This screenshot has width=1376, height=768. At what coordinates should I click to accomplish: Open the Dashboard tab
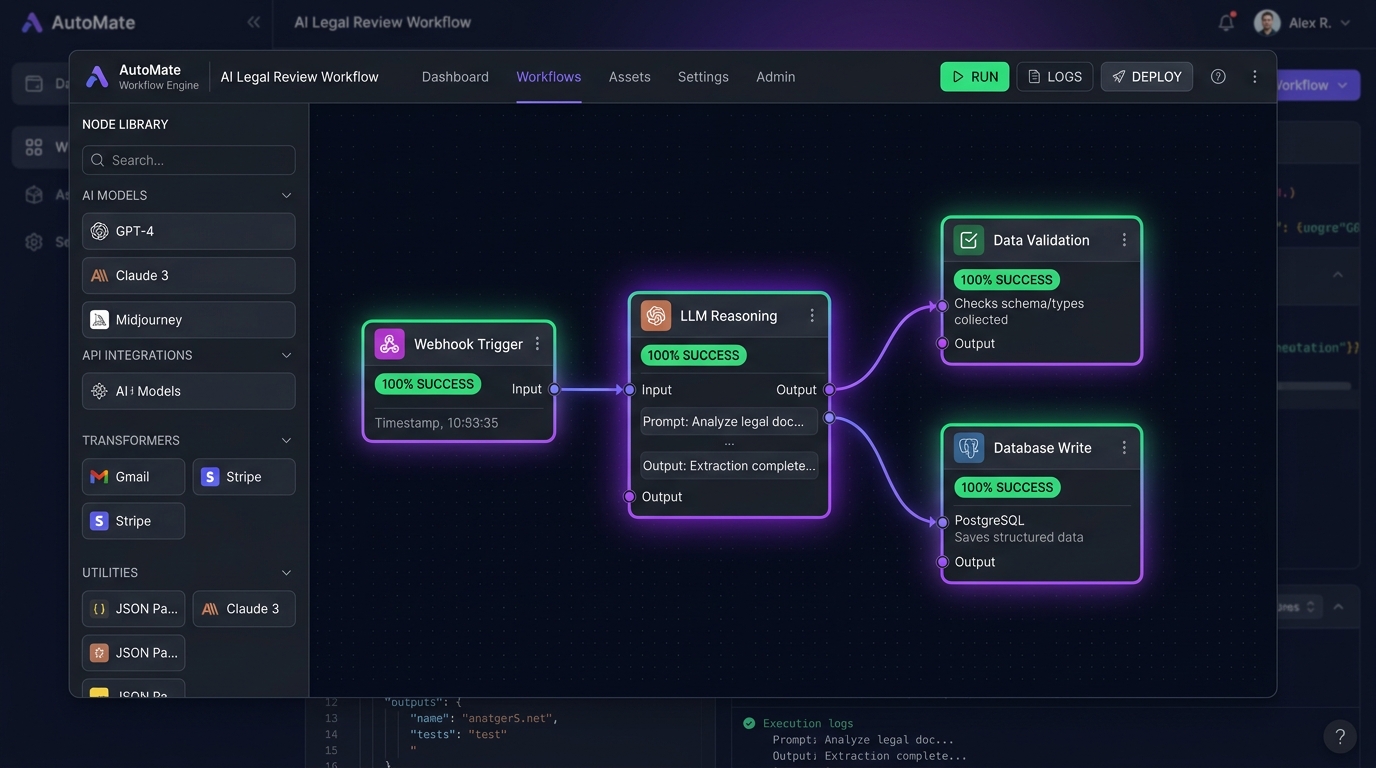[455, 77]
